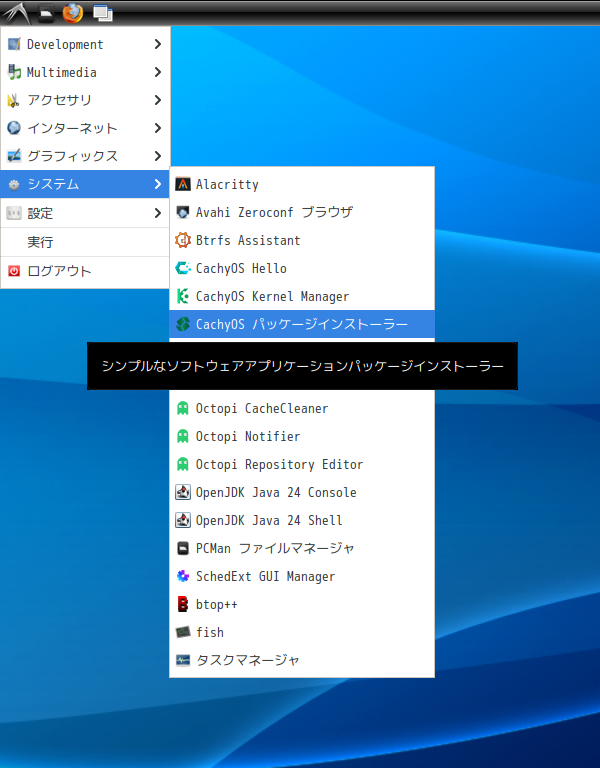
Task: Click the グラフィックス category icon
Action: pos(14,156)
